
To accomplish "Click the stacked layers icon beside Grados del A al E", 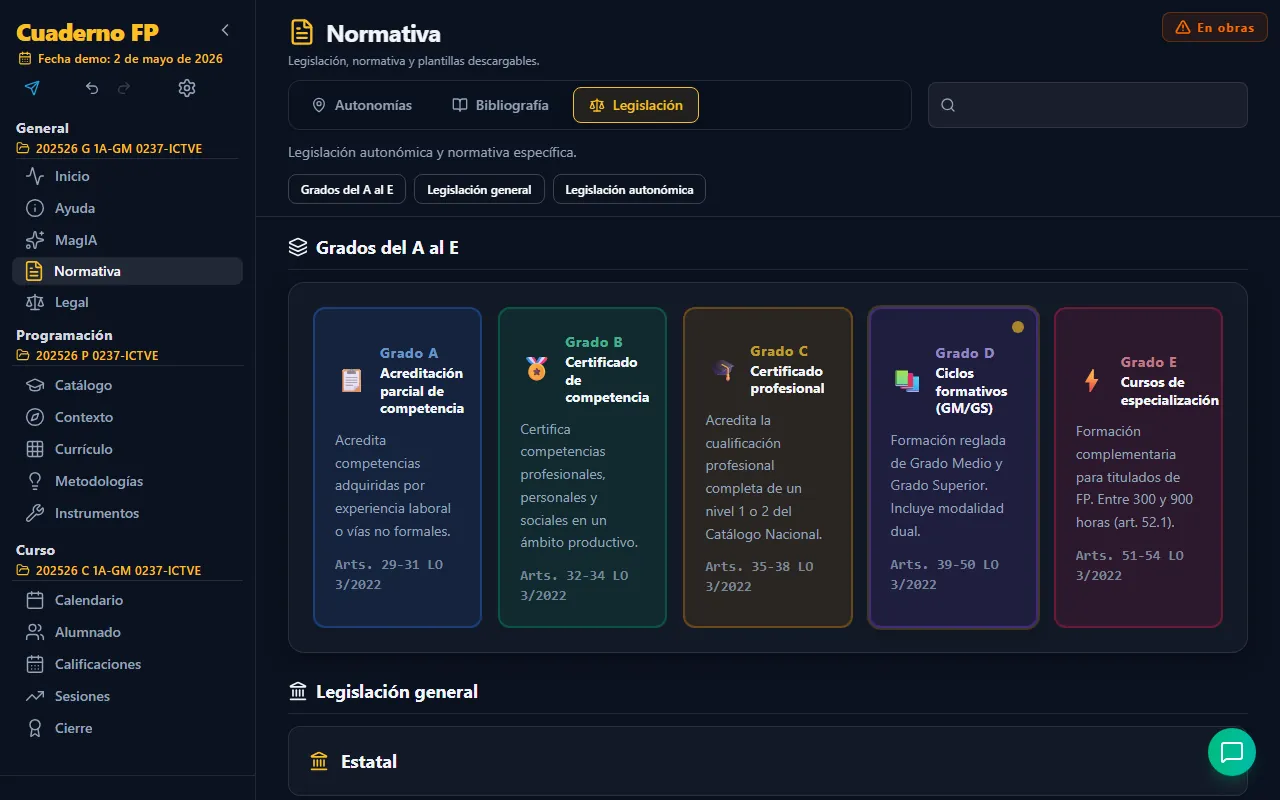I will coord(298,247).
